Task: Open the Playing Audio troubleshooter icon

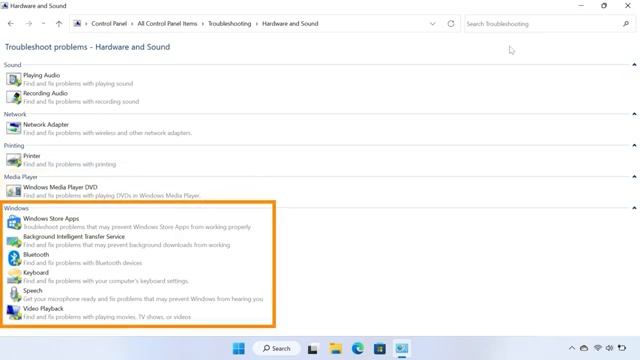Action: pyautogui.click(x=13, y=79)
